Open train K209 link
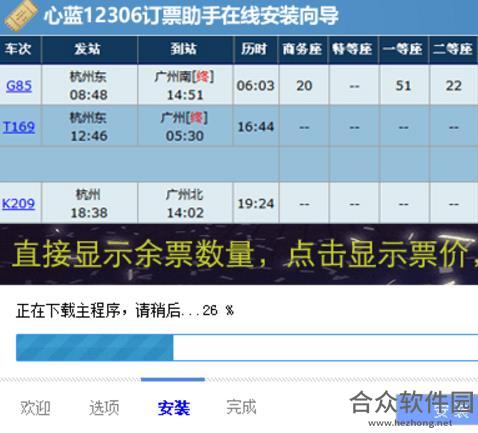This screenshot has height=433, width=478. [19, 203]
